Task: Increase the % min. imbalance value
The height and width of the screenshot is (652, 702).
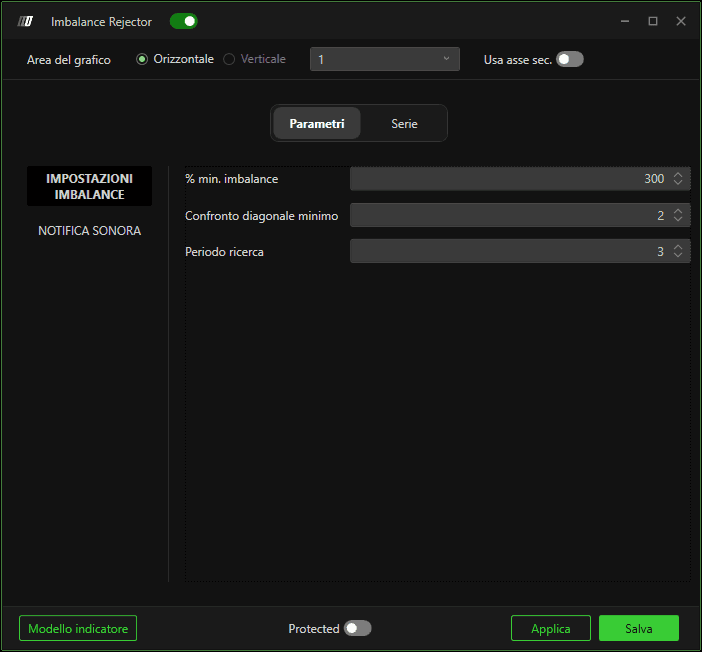Action: (x=678, y=174)
